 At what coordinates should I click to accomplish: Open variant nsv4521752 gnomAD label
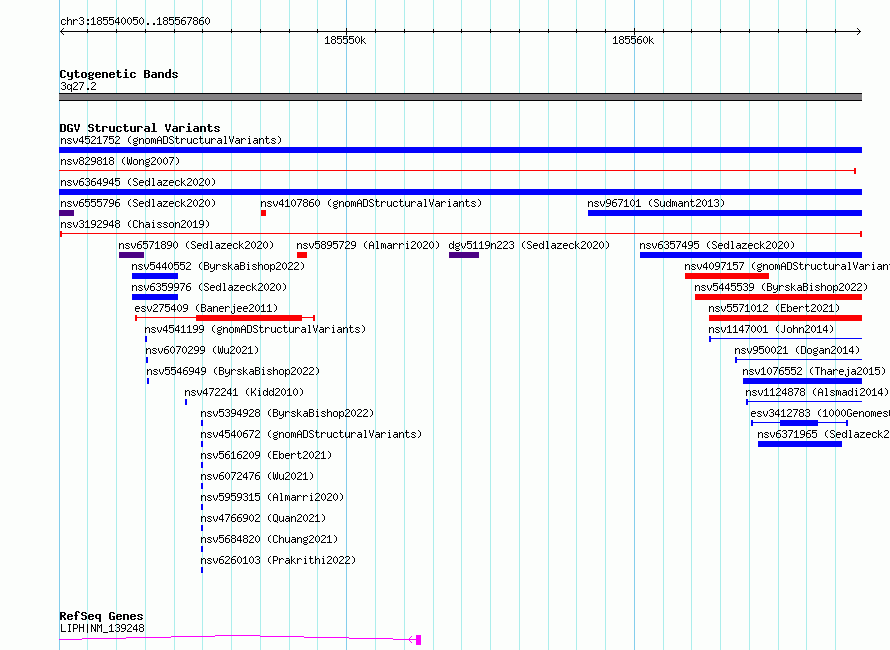(171, 140)
